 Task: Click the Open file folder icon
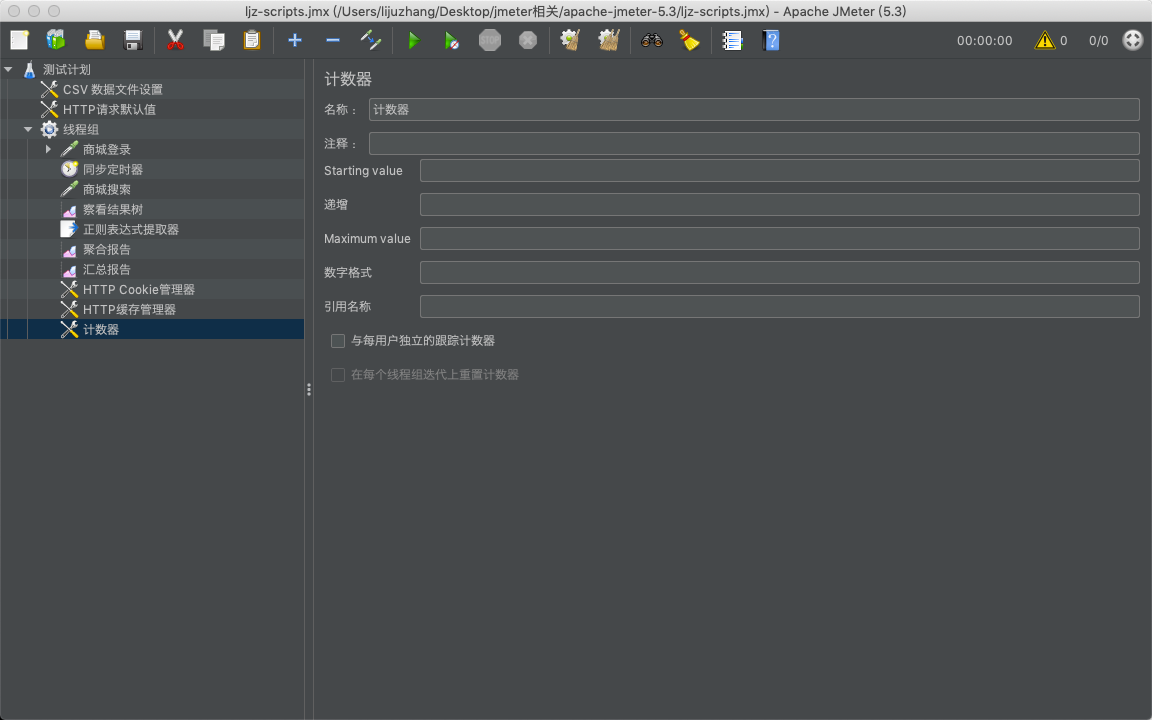(94, 40)
